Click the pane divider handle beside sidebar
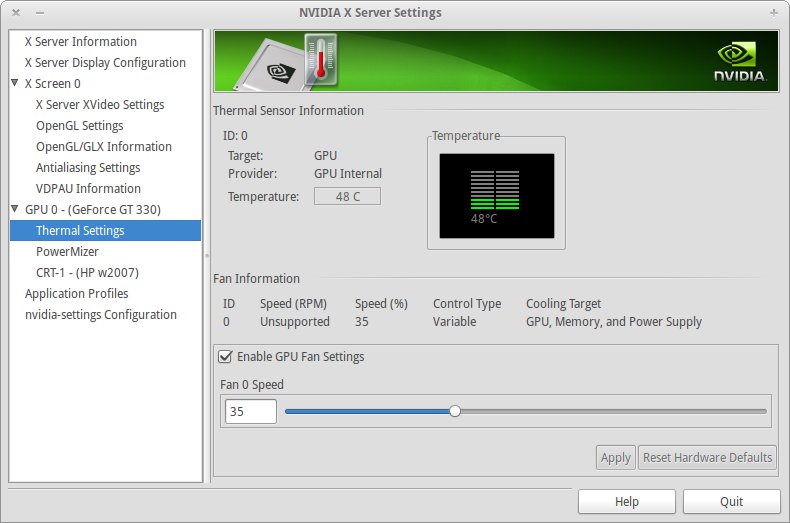Image resolution: width=790 pixels, height=523 pixels. [207, 256]
